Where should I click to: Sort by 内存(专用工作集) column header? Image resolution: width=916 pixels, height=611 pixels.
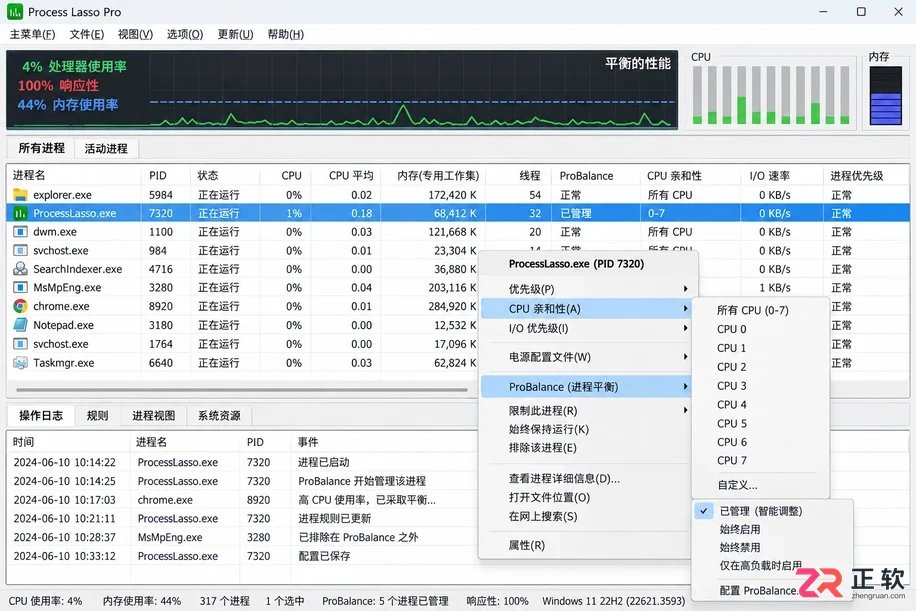coord(433,176)
